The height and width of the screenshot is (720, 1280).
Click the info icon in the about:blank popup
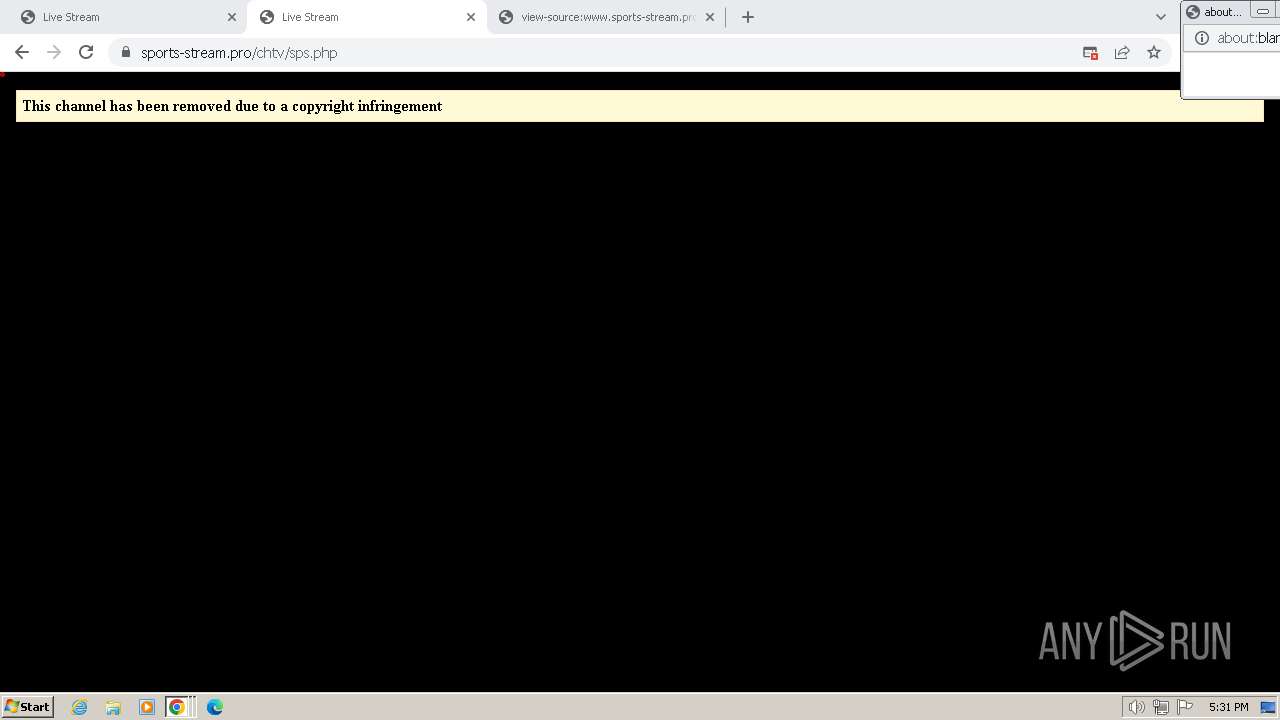click(1202, 38)
